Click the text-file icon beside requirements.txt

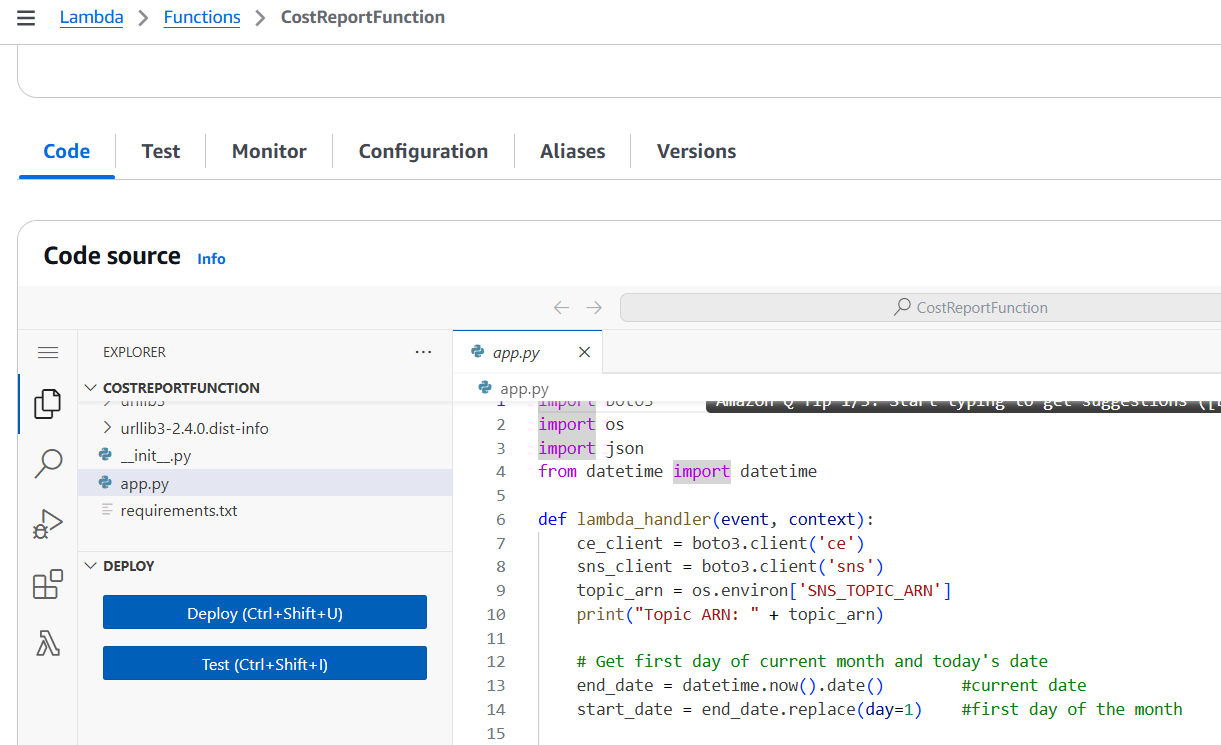106,510
